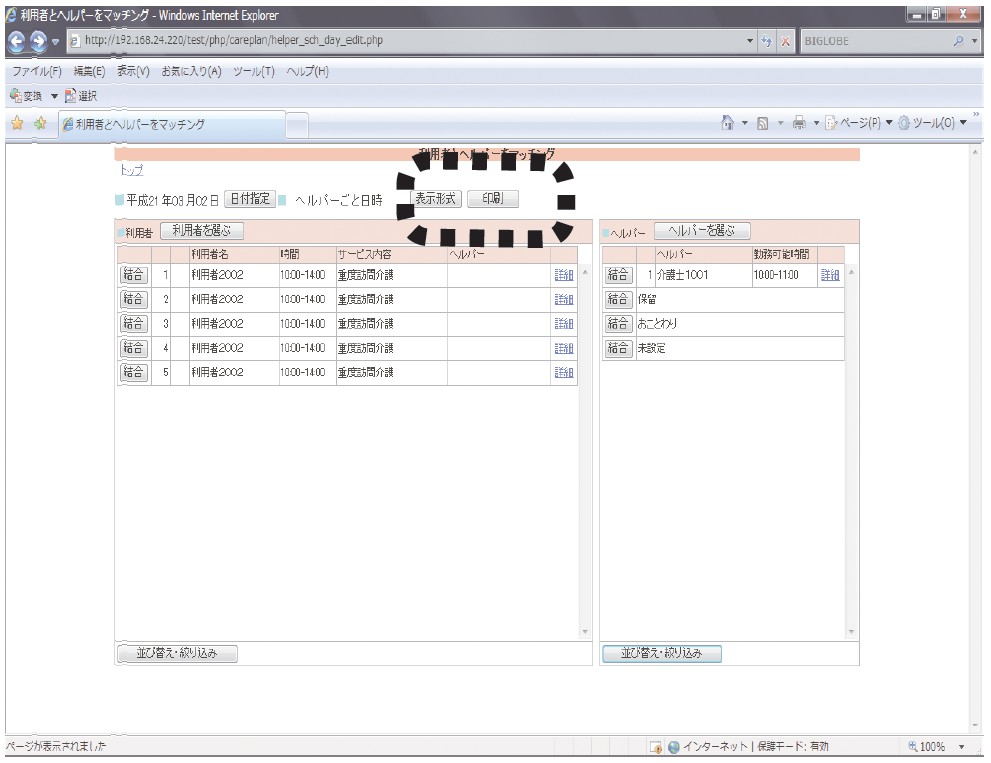This screenshot has width=991, height=763.
Task: Open the zoom level 100% dropdown
Action: 961,747
